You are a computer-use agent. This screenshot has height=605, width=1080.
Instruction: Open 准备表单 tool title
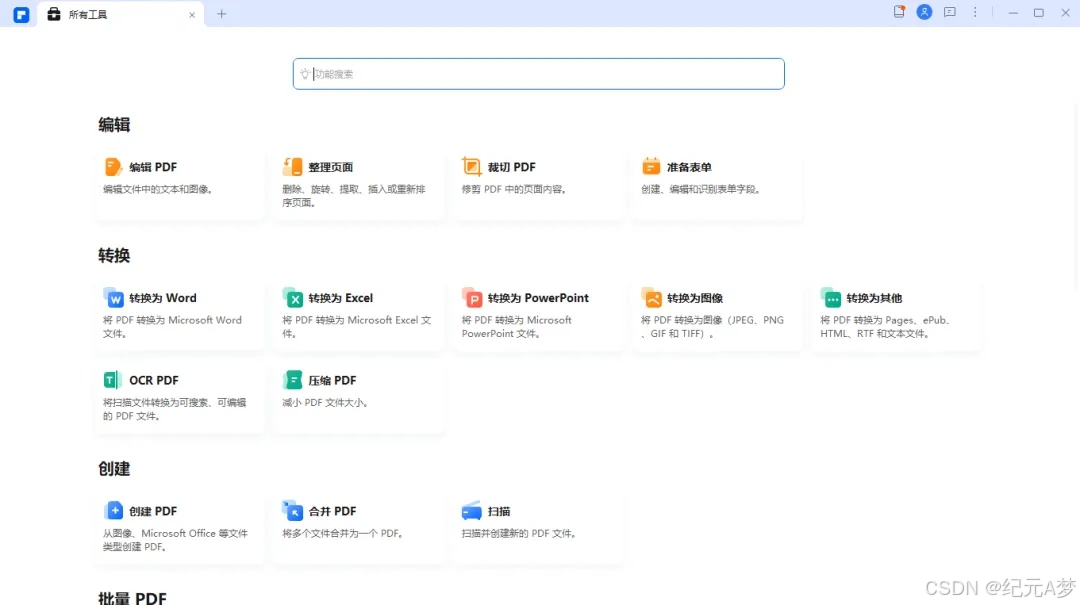click(x=689, y=167)
